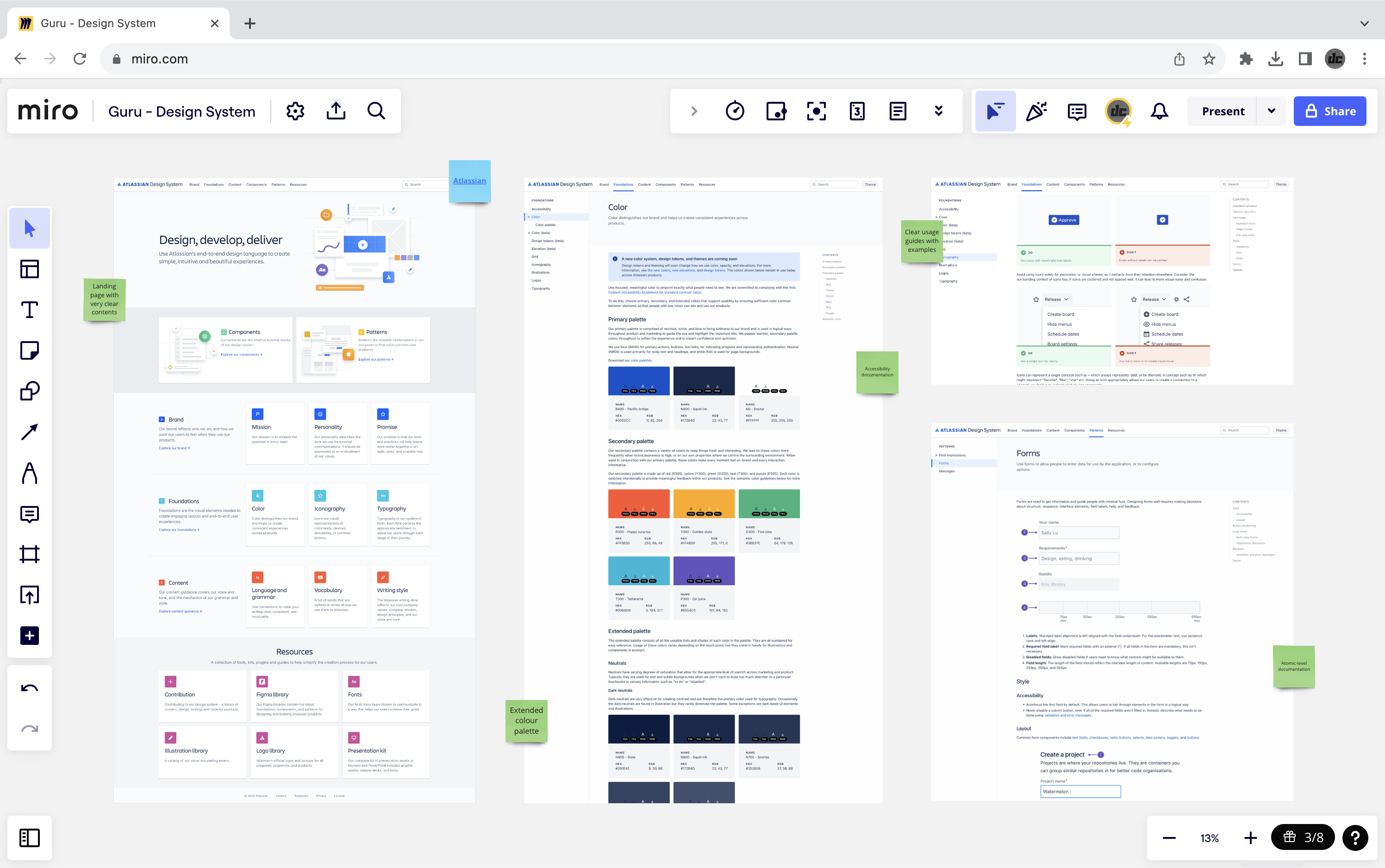Click the Forms page screenshot
The width and height of the screenshot is (1385, 868).
point(1112,612)
